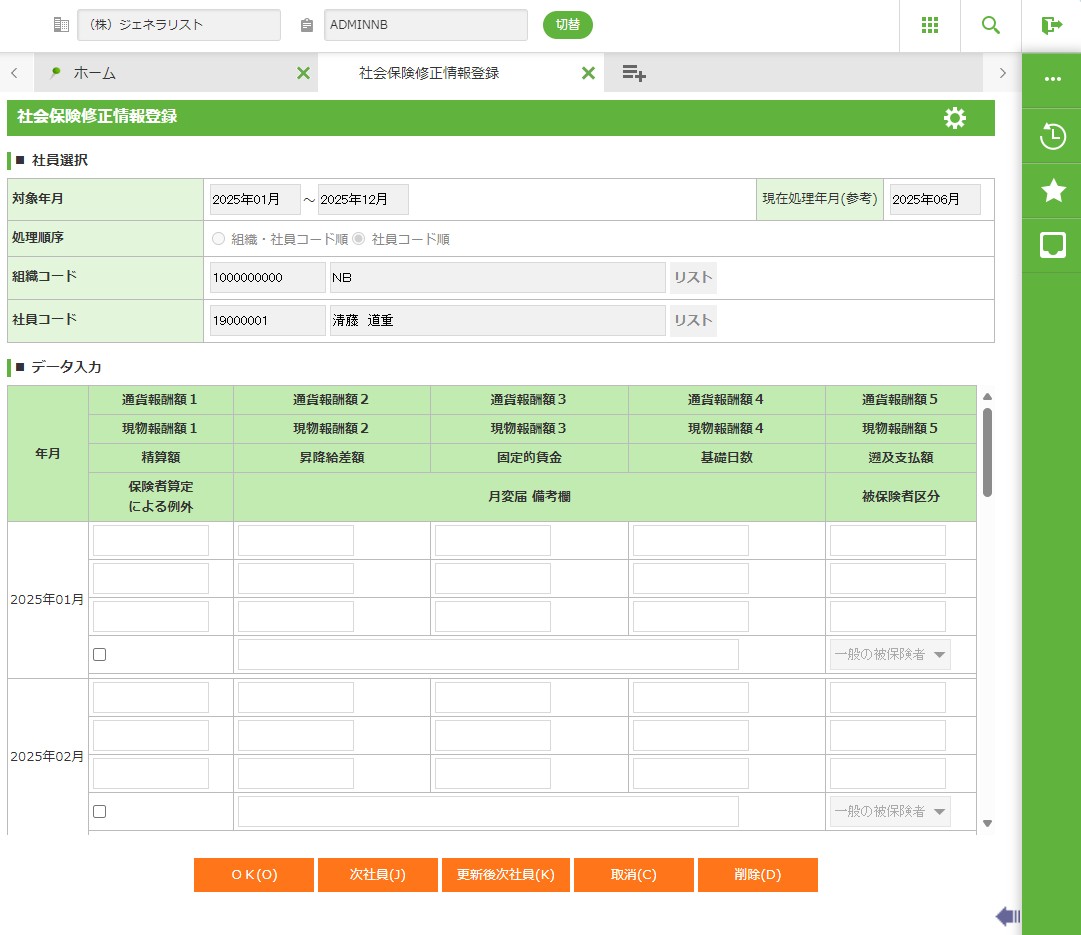Viewport: 1081px width, 935px height.
Task: Switch to the ホーム tab
Action: (x=95, y=73)
